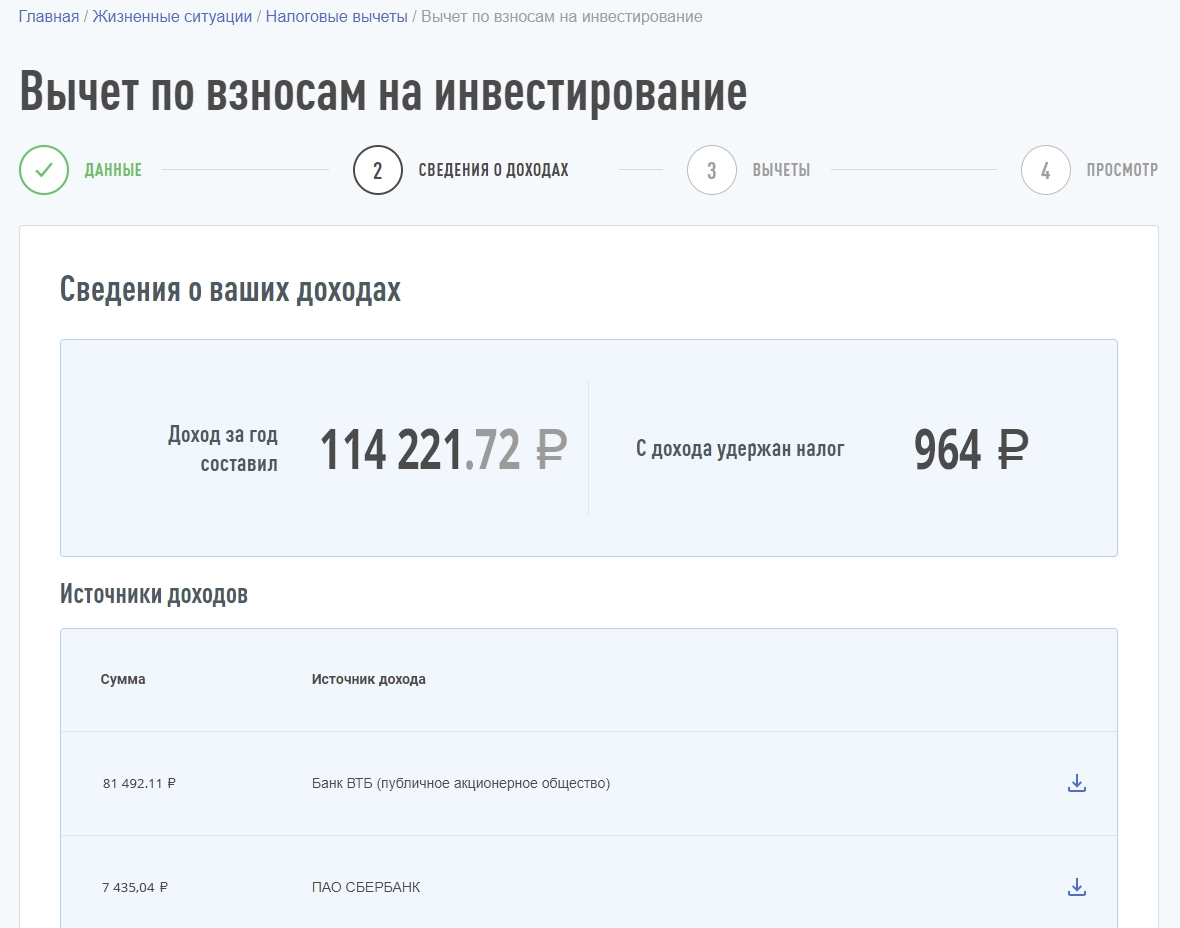
Task: Click the Просмотр step label
Action: [1122, 170]
